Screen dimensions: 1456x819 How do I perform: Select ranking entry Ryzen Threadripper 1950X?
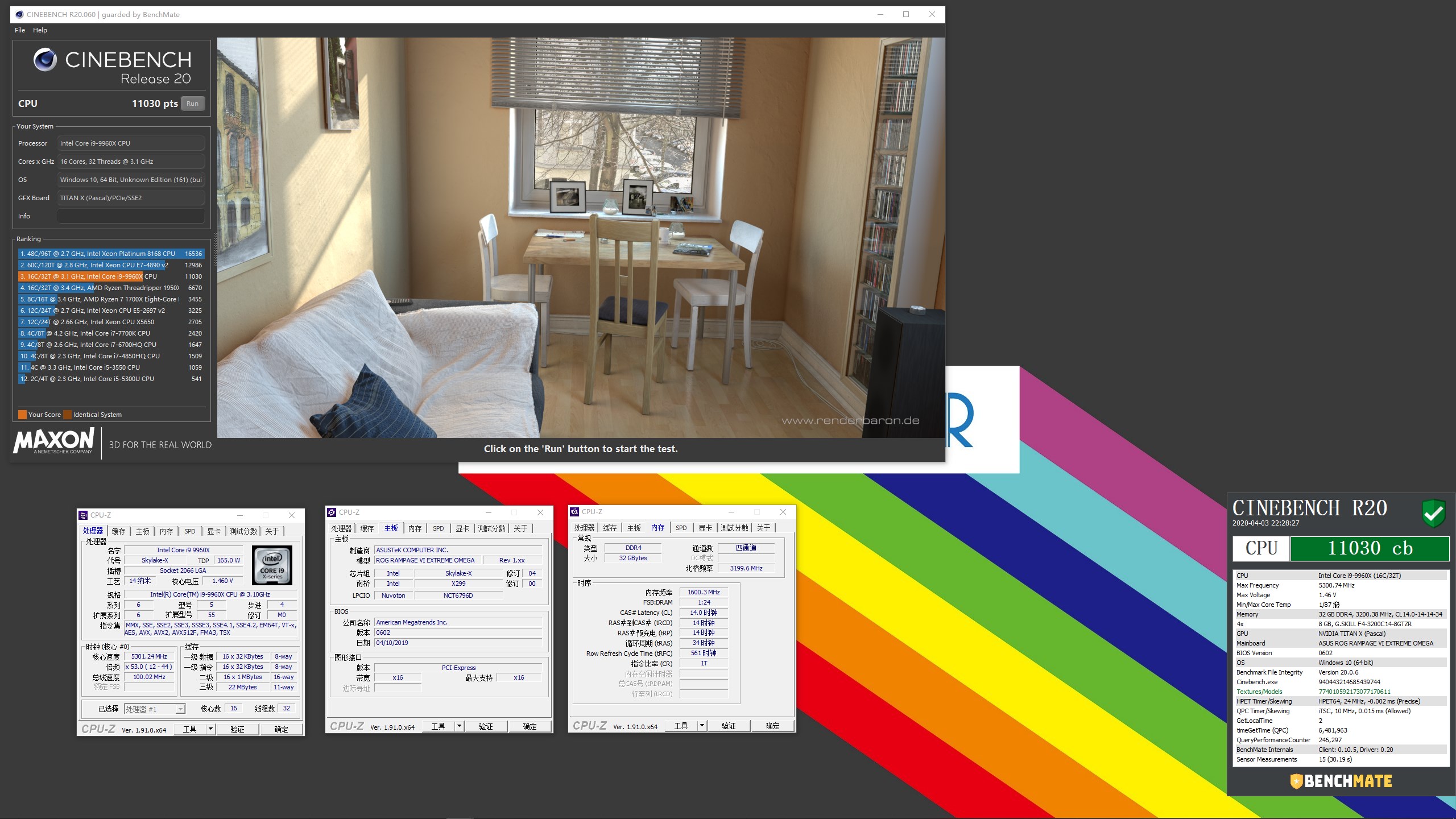(x=111, y=288)
